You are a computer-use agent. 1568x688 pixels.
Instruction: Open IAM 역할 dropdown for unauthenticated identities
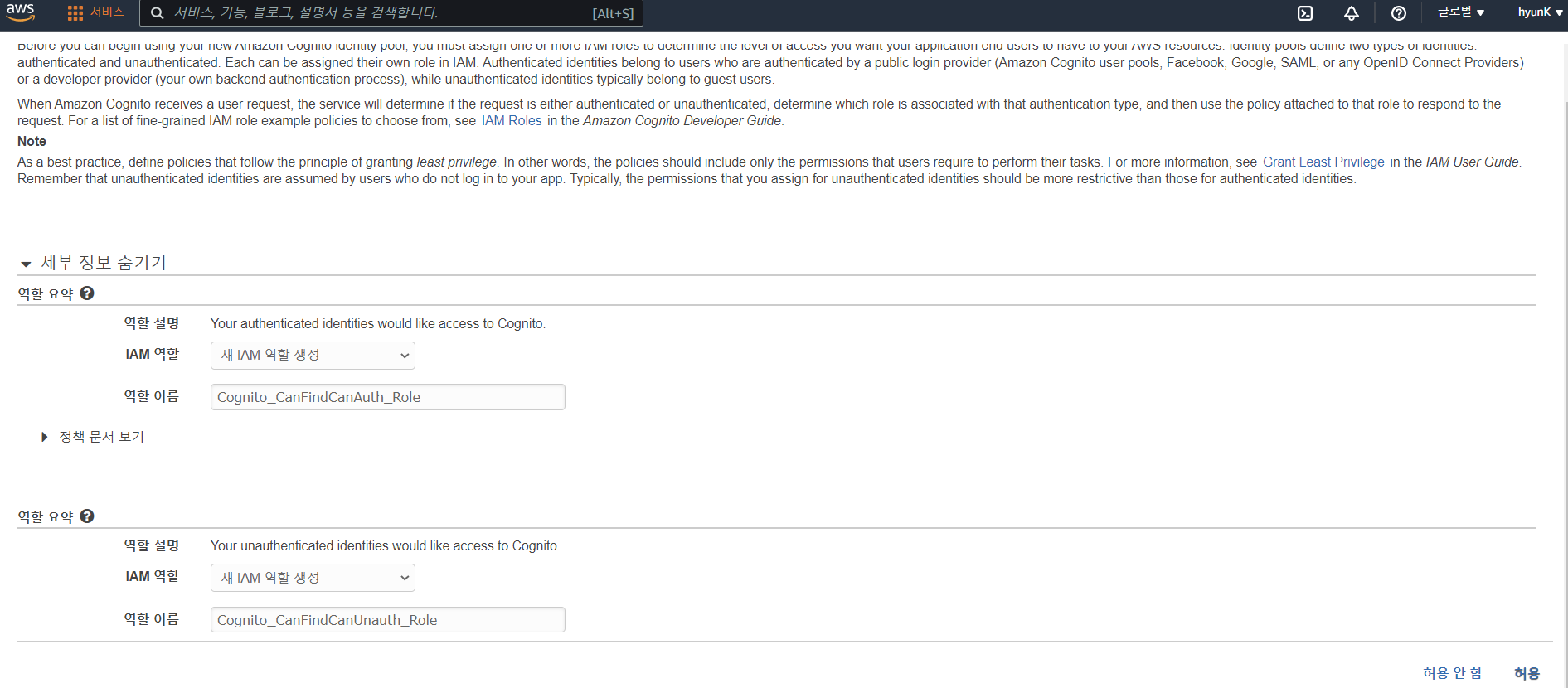click(x=313, y=578)
